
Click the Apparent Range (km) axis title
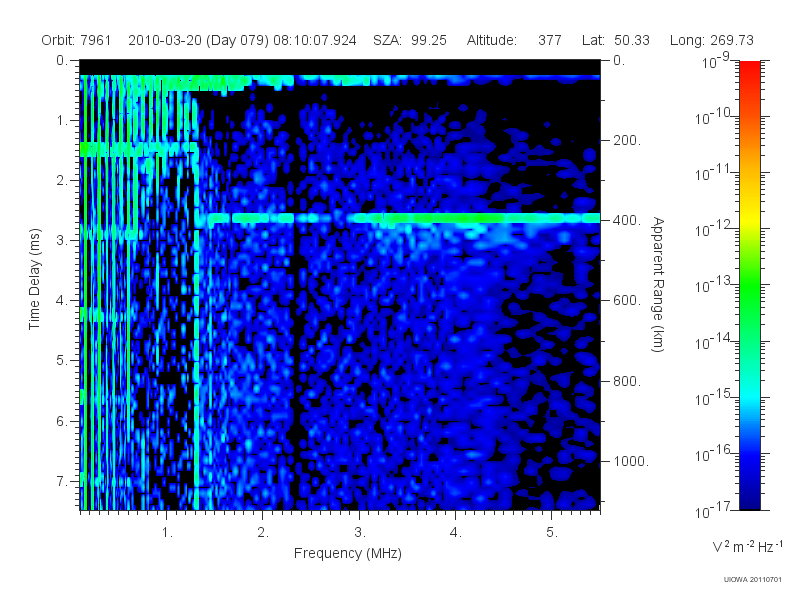658,284
